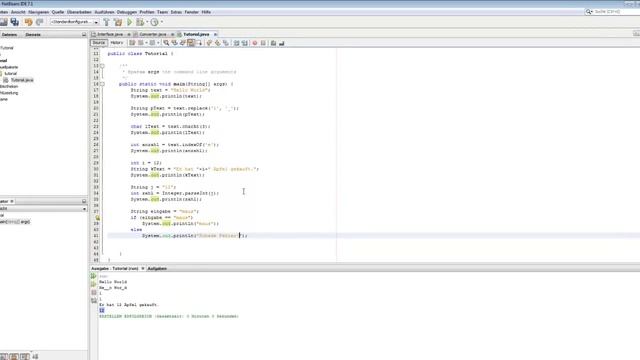Close the Converter.java editor tab
Screen dimensions: 640x360
(172, 34)
